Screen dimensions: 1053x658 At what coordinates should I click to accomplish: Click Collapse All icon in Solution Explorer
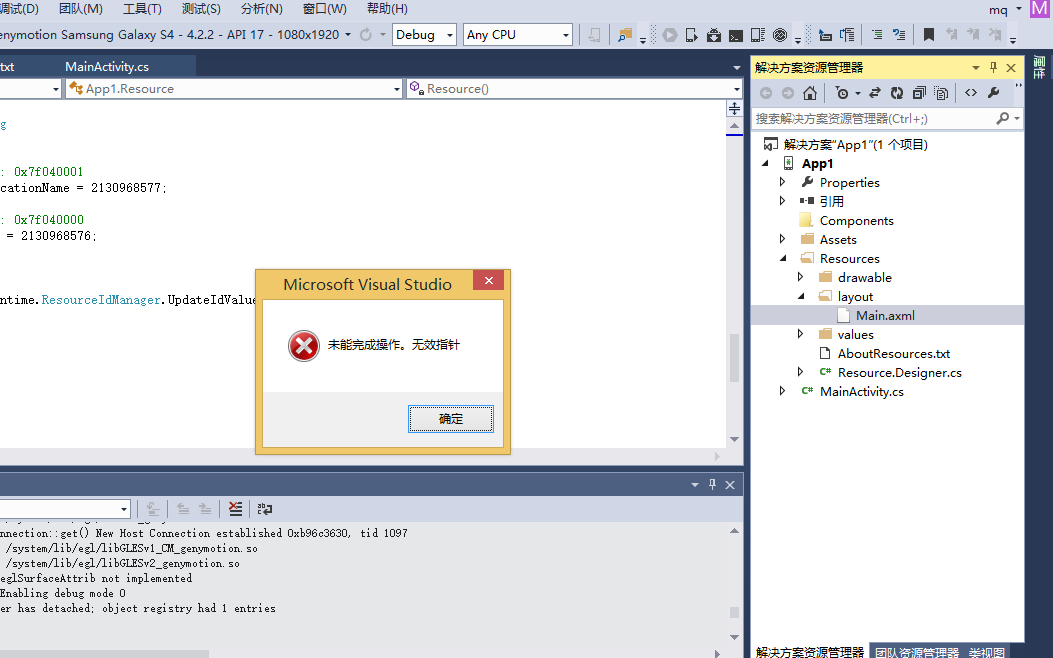click(919, 93)
